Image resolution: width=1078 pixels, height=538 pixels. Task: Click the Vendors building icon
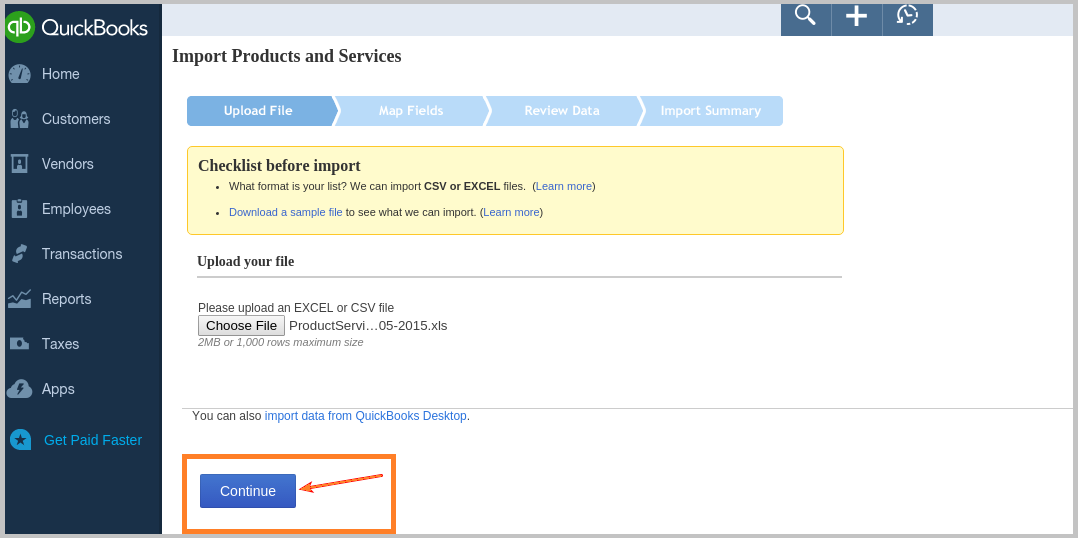(19, 164)
